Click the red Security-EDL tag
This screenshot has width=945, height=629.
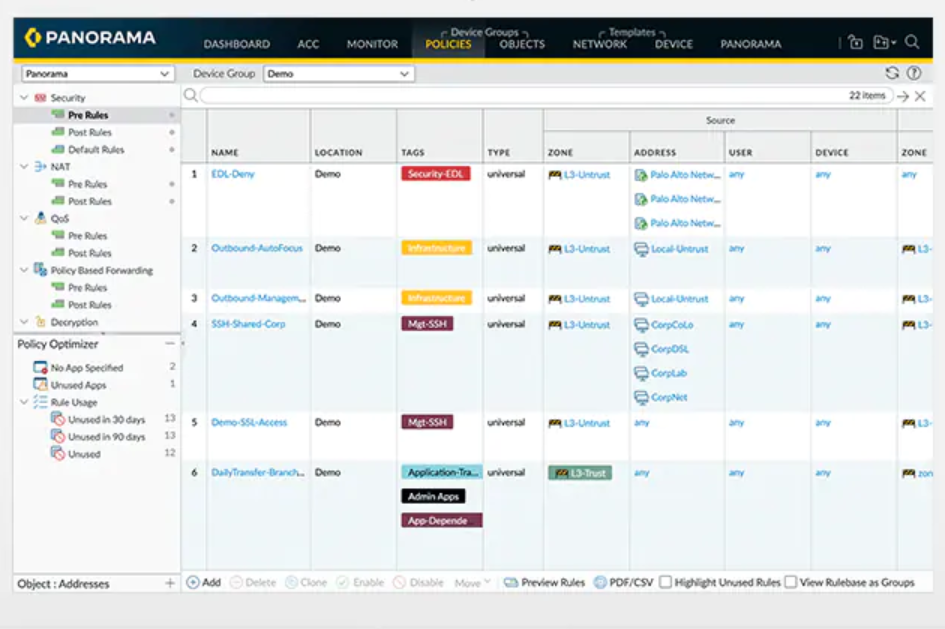pos(436,174)
